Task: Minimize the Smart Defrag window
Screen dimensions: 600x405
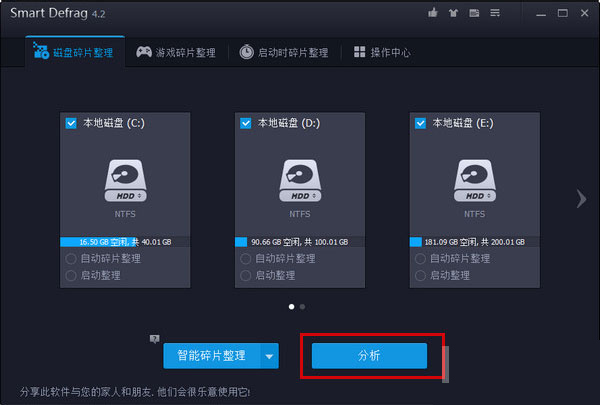Action: click(541, 13)
